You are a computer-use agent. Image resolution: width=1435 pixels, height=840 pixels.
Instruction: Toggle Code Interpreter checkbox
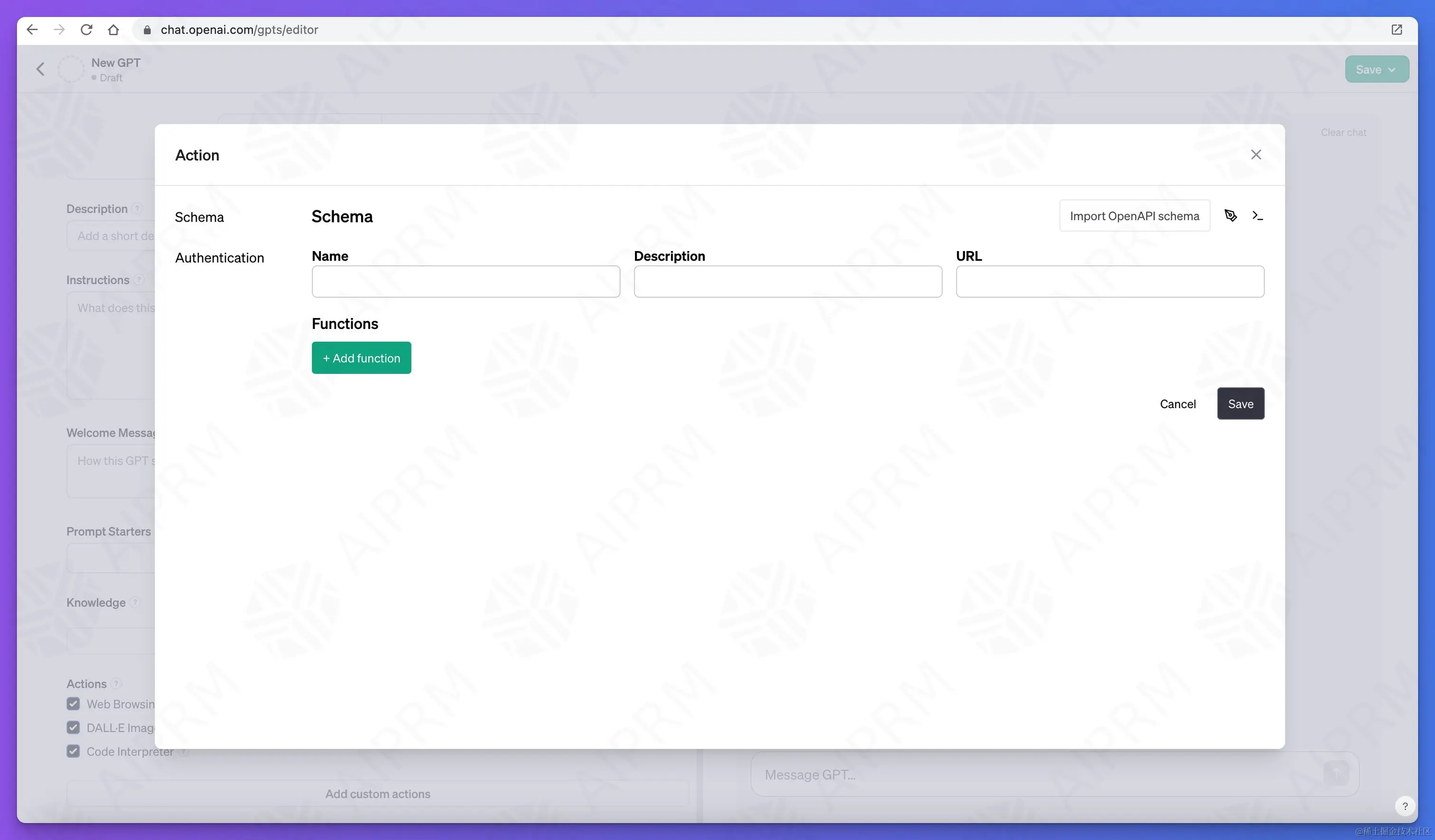click(x=73, y=751)
